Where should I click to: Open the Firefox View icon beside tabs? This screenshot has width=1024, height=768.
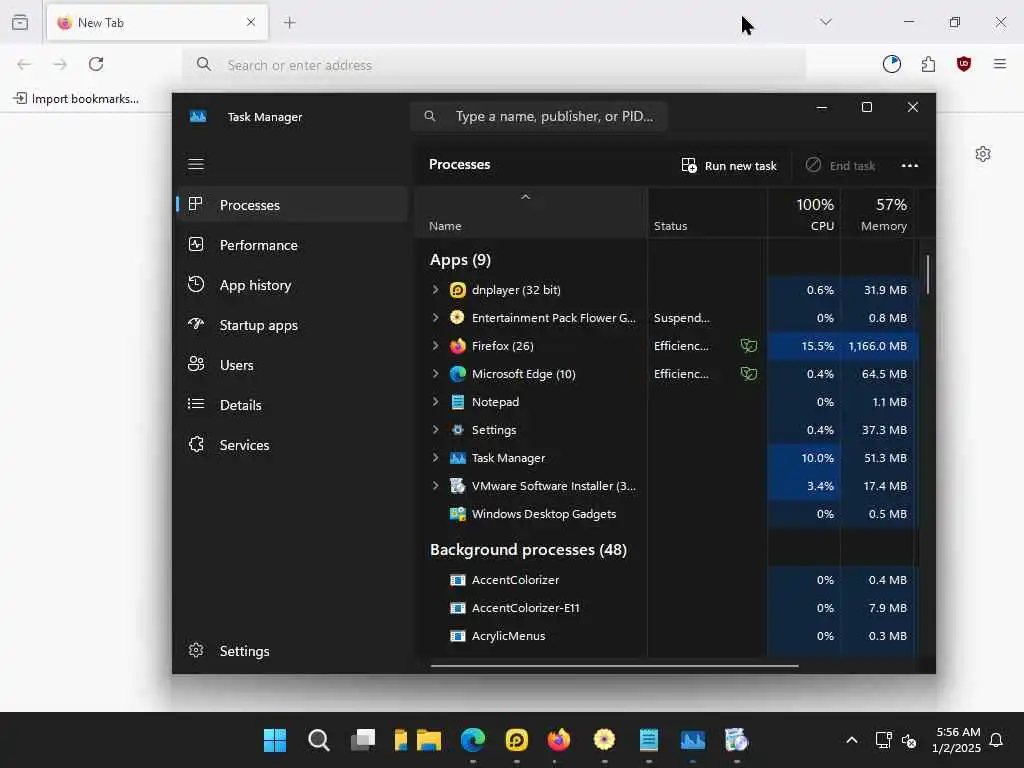[20, 22]
